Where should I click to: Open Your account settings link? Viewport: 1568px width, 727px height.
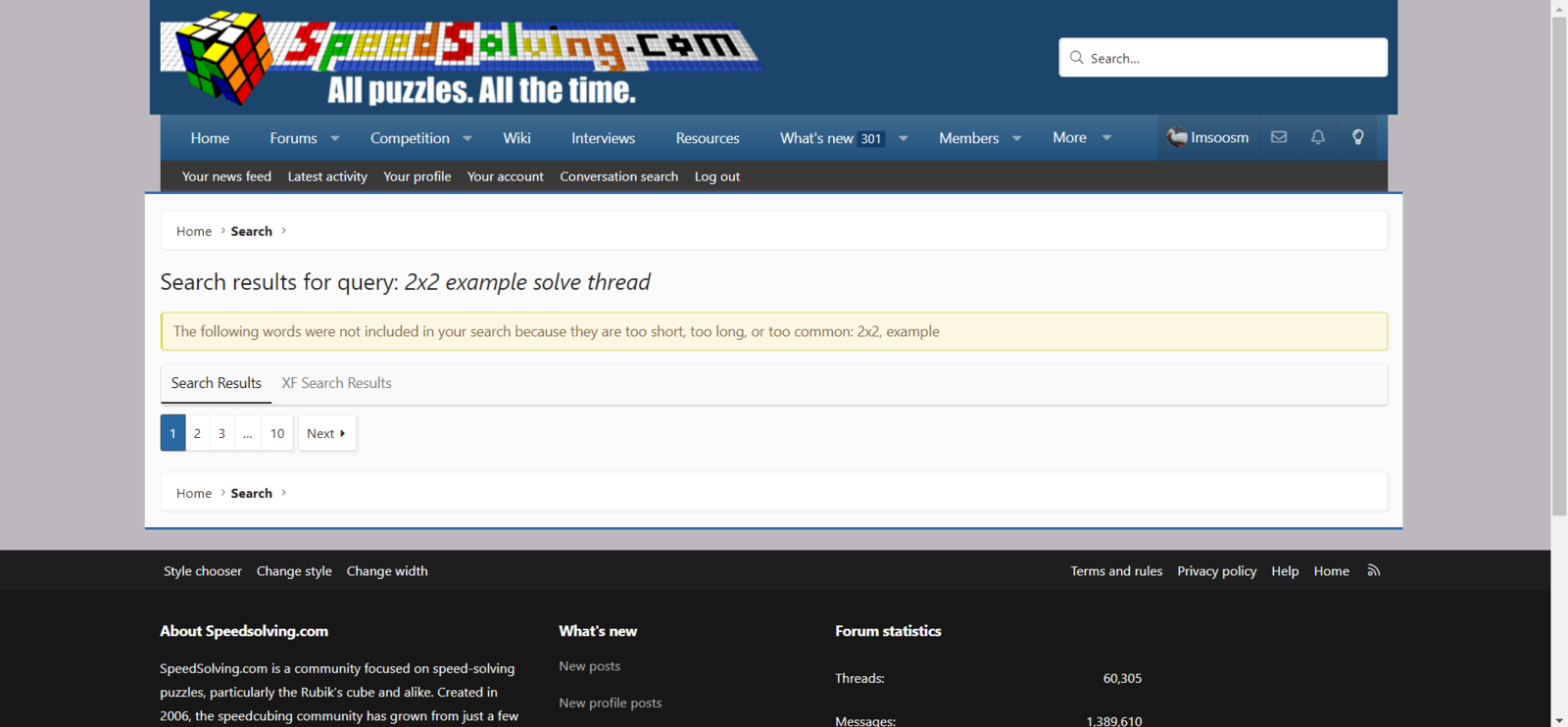[506, 176]
